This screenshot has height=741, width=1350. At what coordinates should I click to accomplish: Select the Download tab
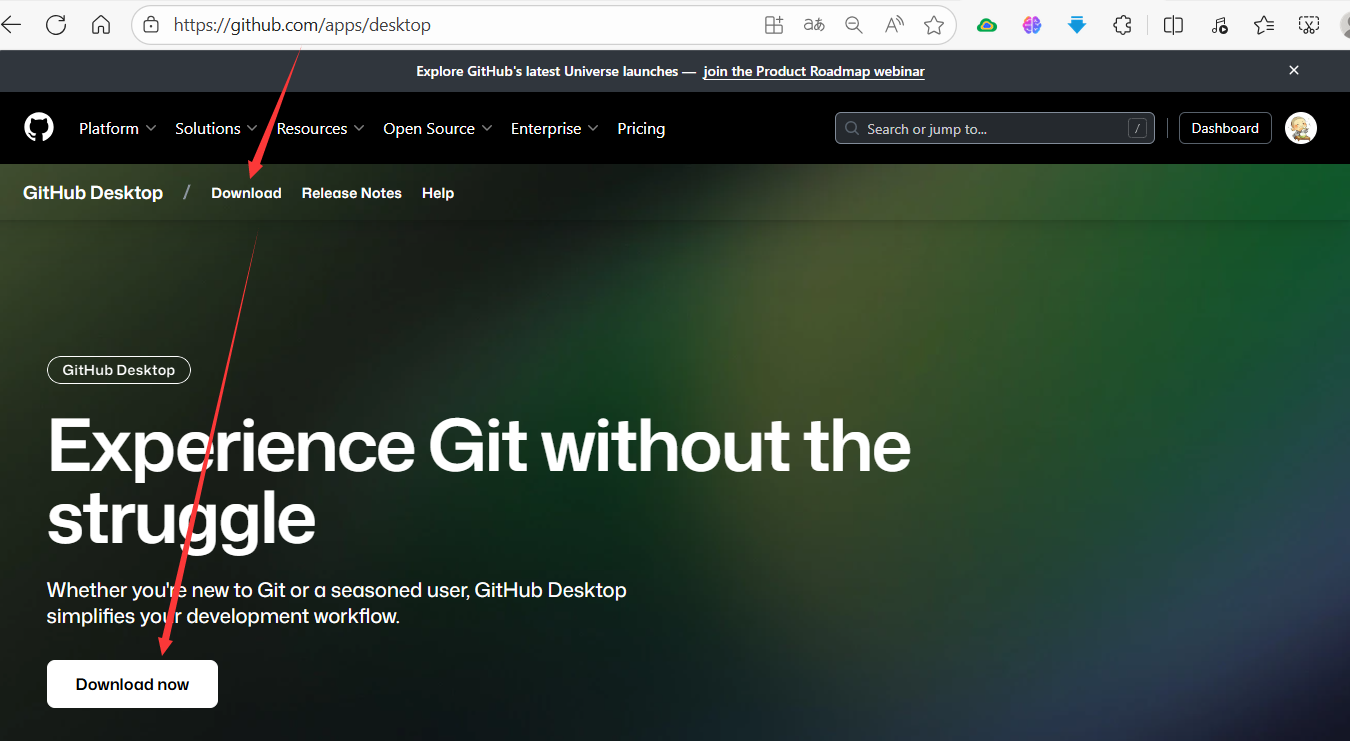(x=246, y=193)
